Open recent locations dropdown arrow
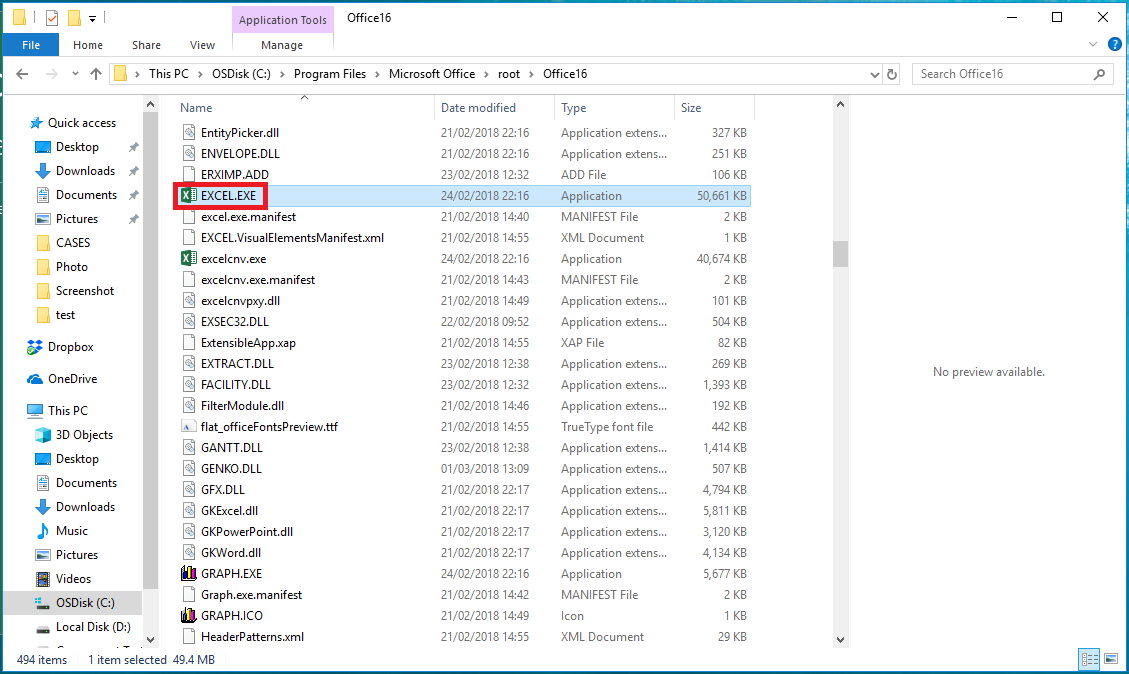 (75, 74)
